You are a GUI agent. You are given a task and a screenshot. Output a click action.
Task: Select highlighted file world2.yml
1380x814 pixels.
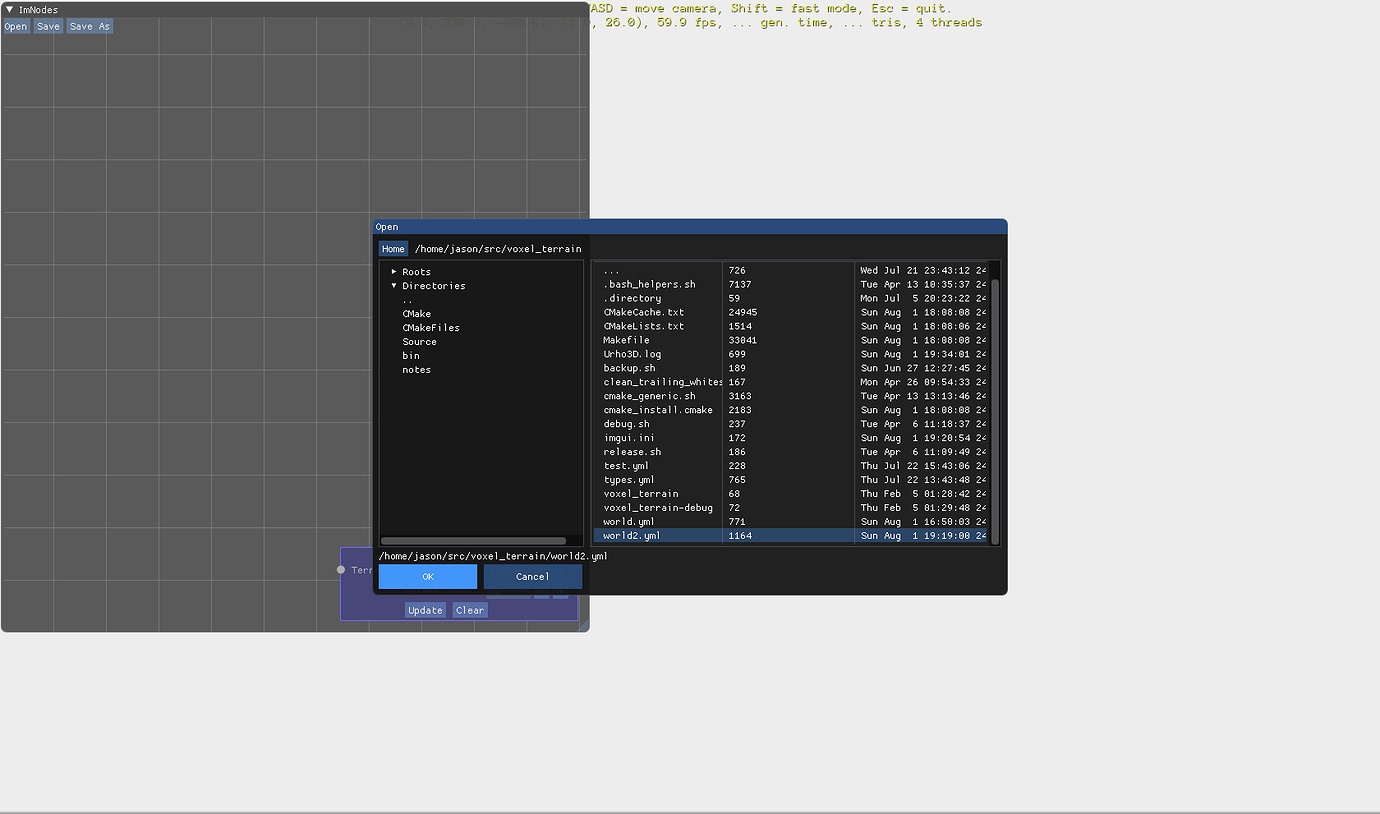[790, 536]
